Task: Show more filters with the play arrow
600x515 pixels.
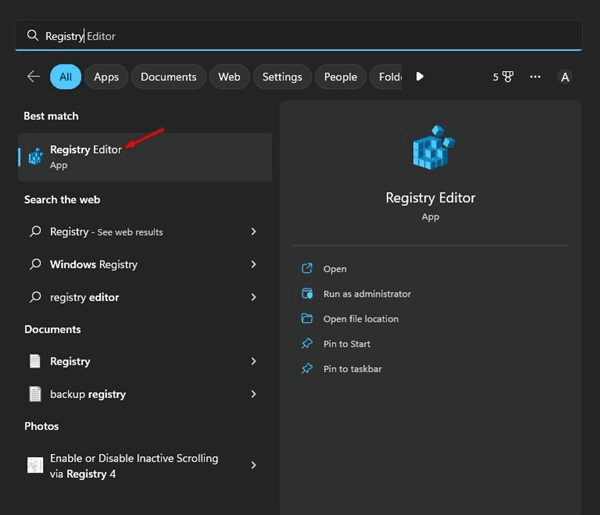Action: coord(420,77)
